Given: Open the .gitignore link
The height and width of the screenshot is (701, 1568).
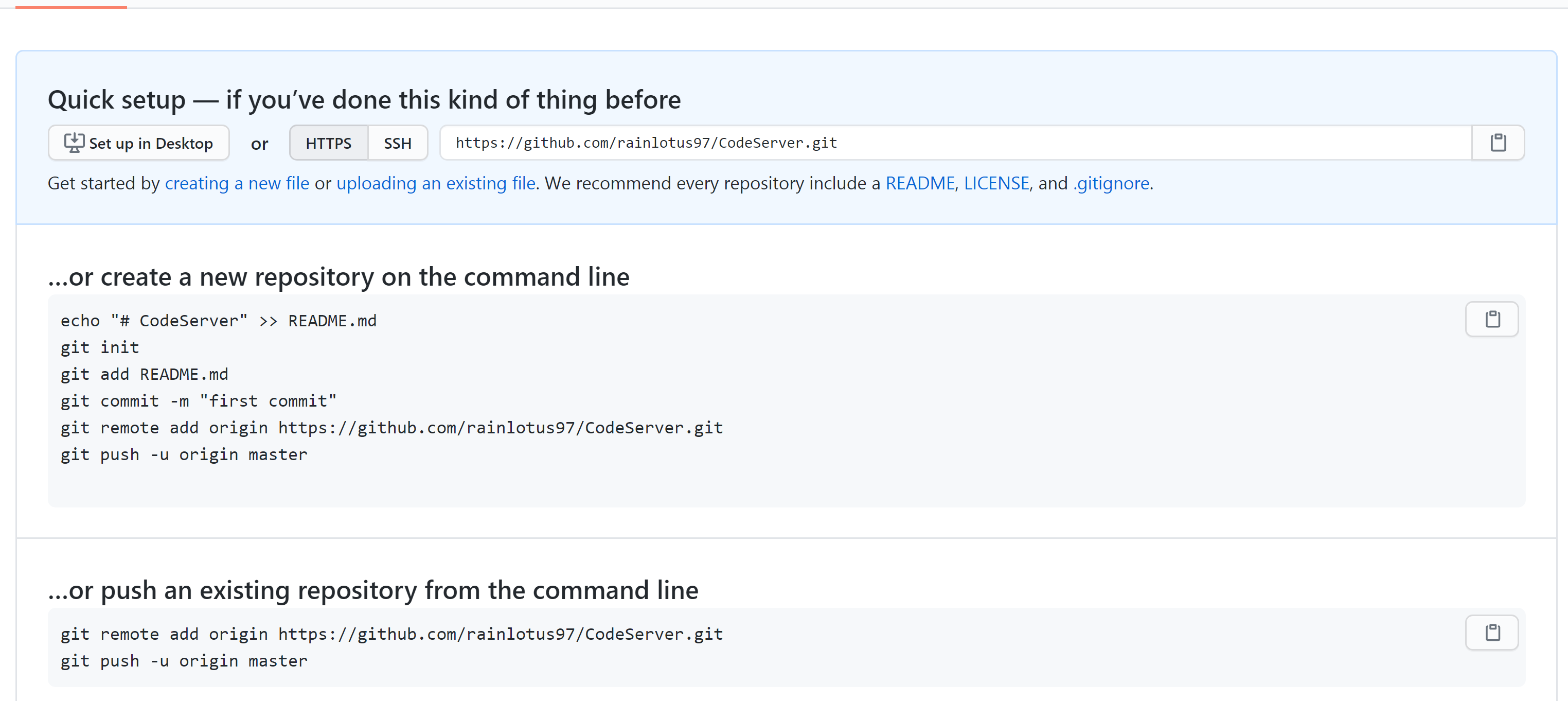Looking at the screenshot, I should (x=1111, y=183).
